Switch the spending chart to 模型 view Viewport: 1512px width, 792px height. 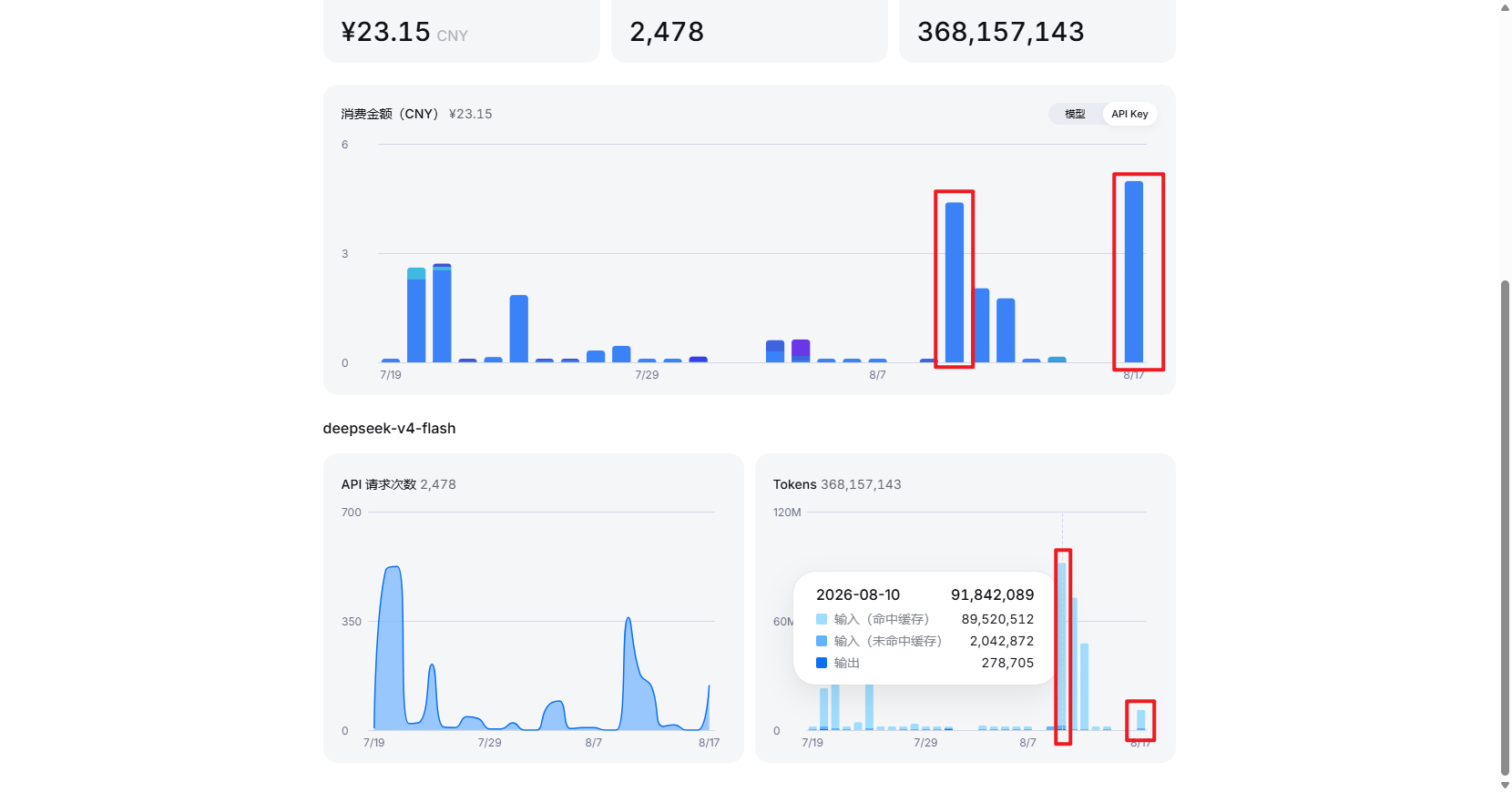[1075, 114]
